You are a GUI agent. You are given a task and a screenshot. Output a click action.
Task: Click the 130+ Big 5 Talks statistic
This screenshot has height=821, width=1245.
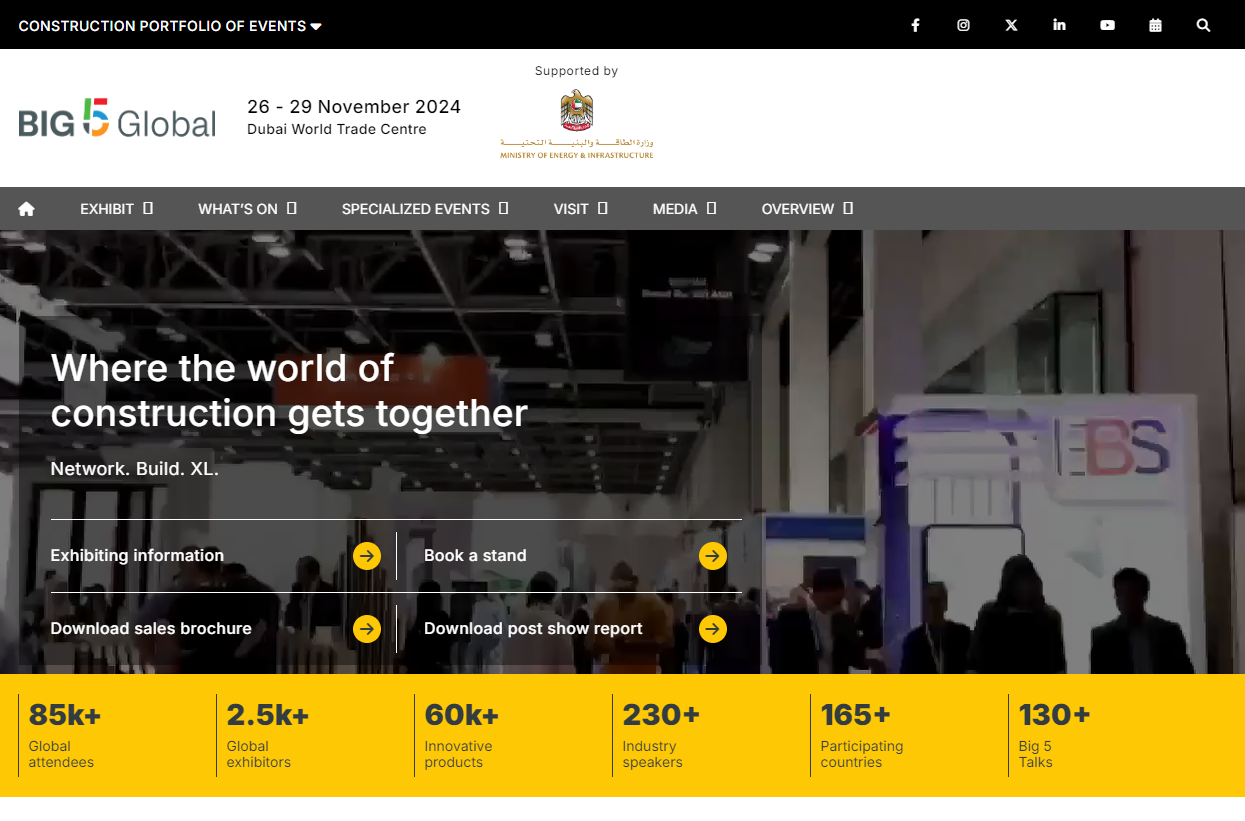(1054, 735)
